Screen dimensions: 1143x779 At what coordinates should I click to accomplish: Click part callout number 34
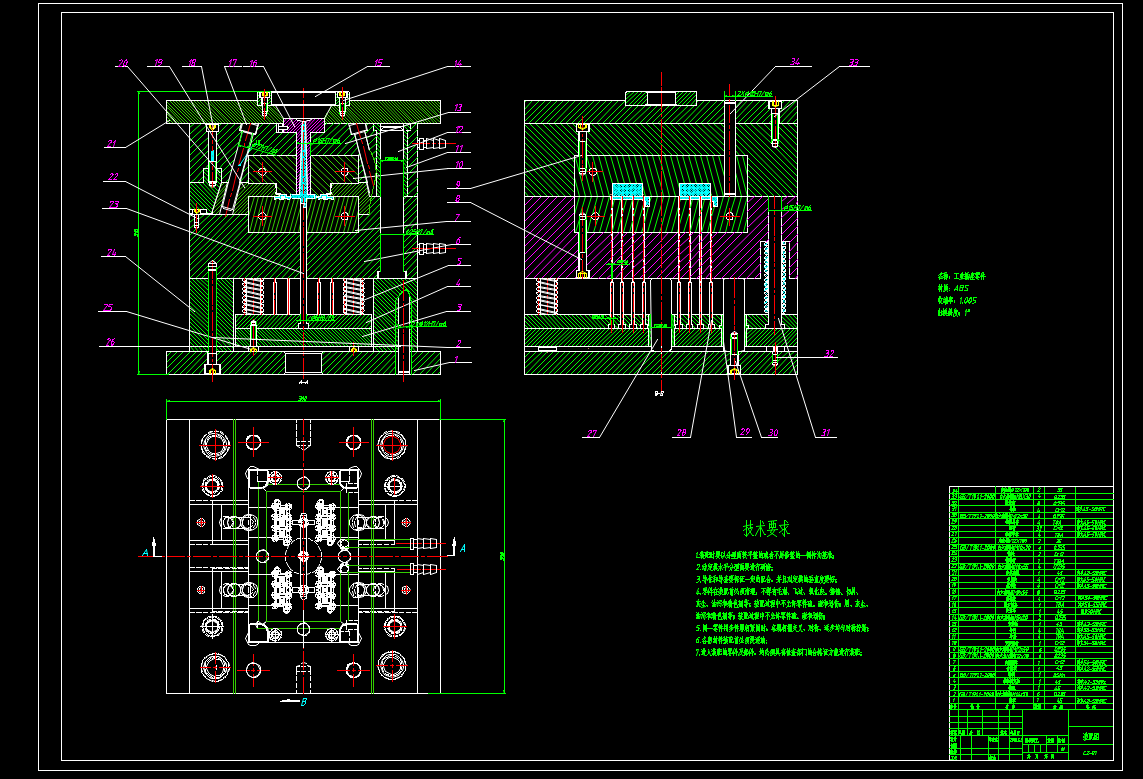[795, 62]
